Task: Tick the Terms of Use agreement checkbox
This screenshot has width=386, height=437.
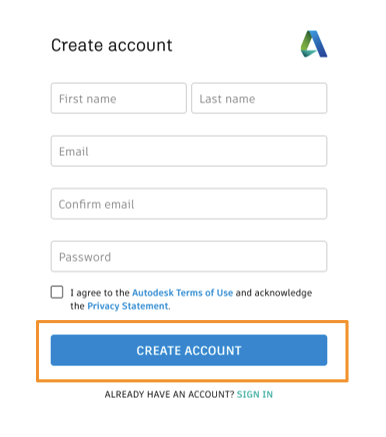Action: click(x=57, y=292)
